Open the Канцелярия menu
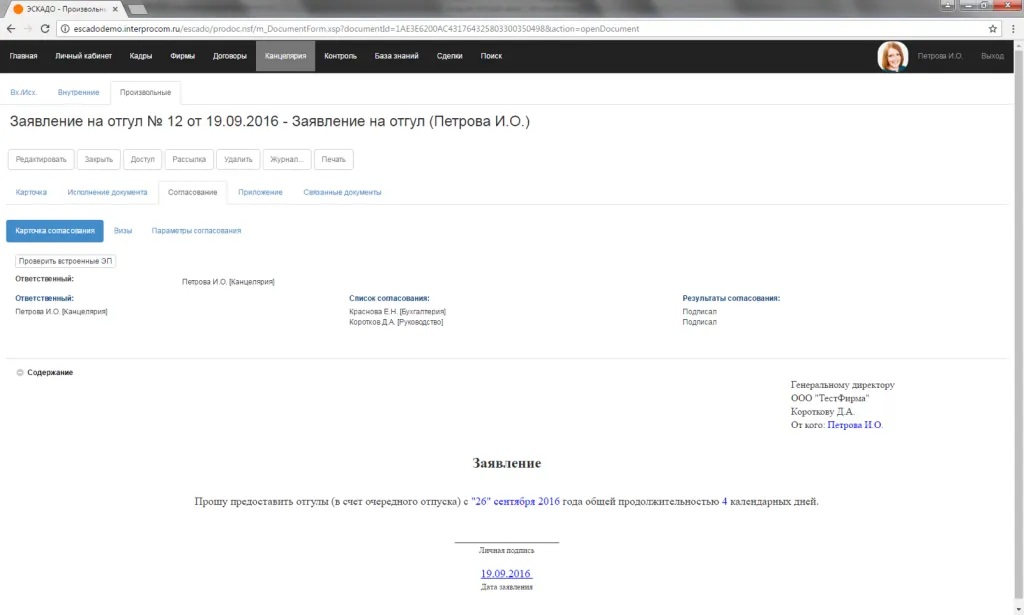Image resolution: width=1024 pixels, height=615 pixels. pos(285,56)
